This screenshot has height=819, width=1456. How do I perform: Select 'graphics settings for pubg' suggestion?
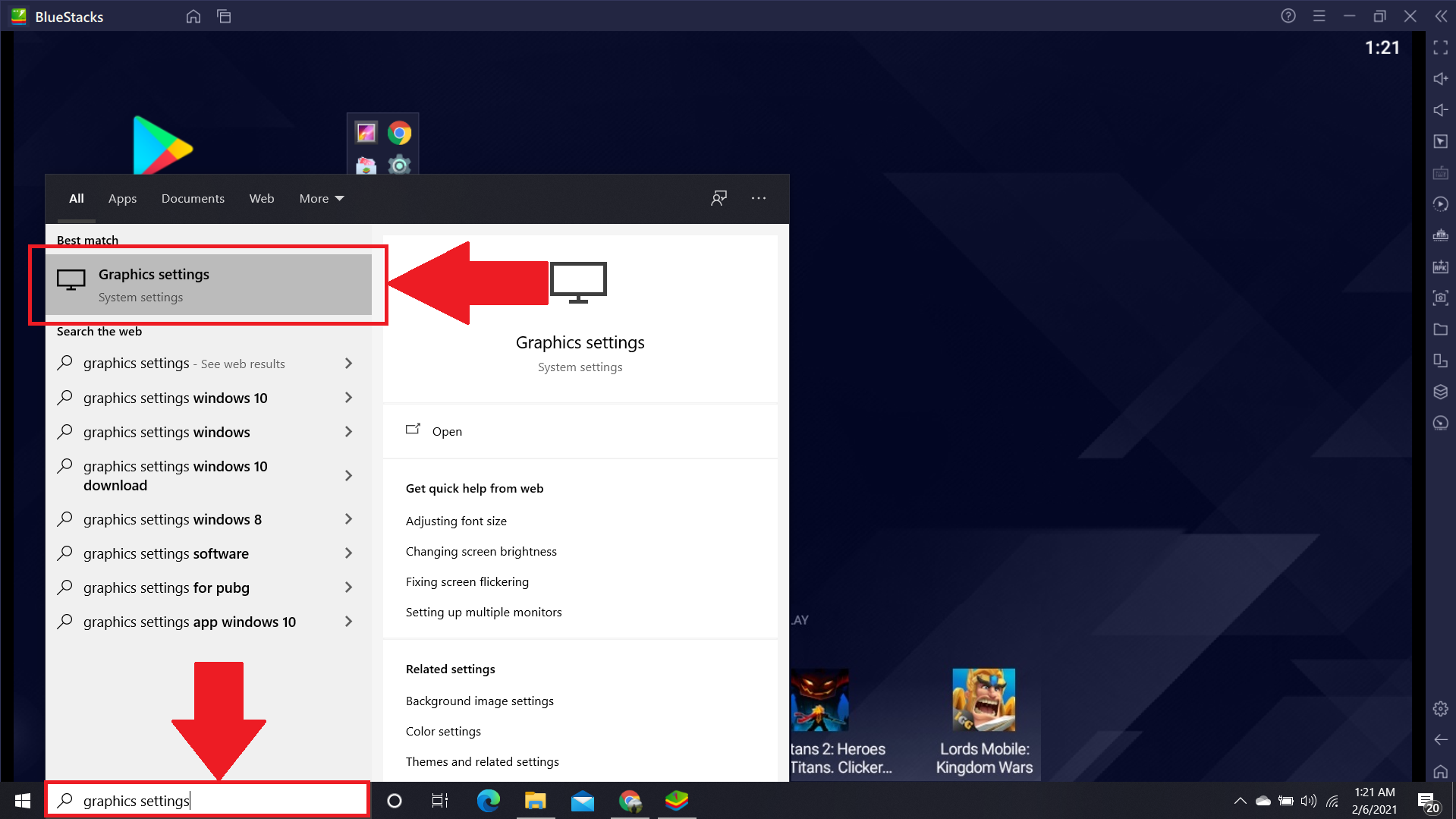[166, 587]
